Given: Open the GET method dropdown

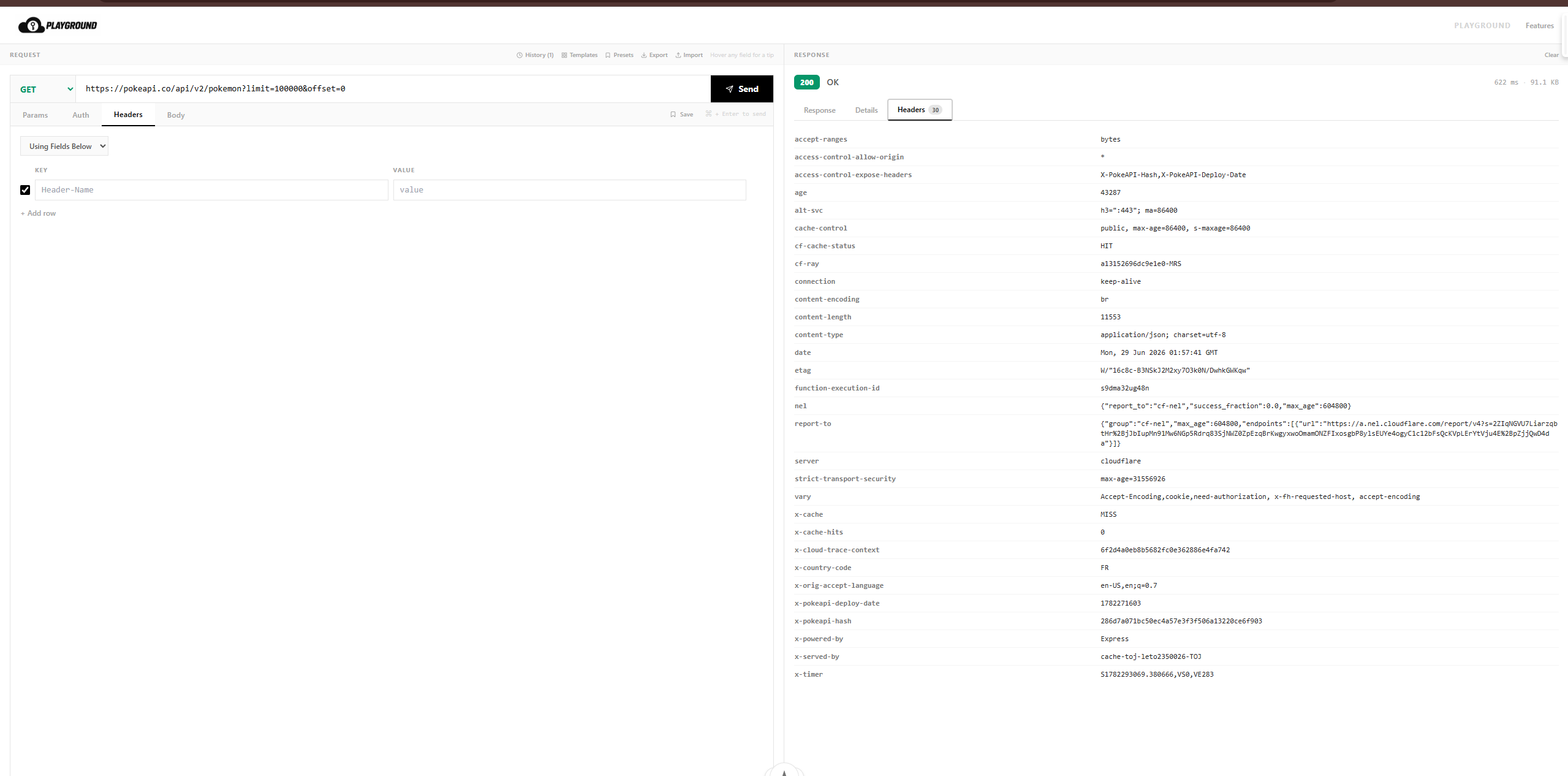Looking at the screenshot, I should point(43,89).
